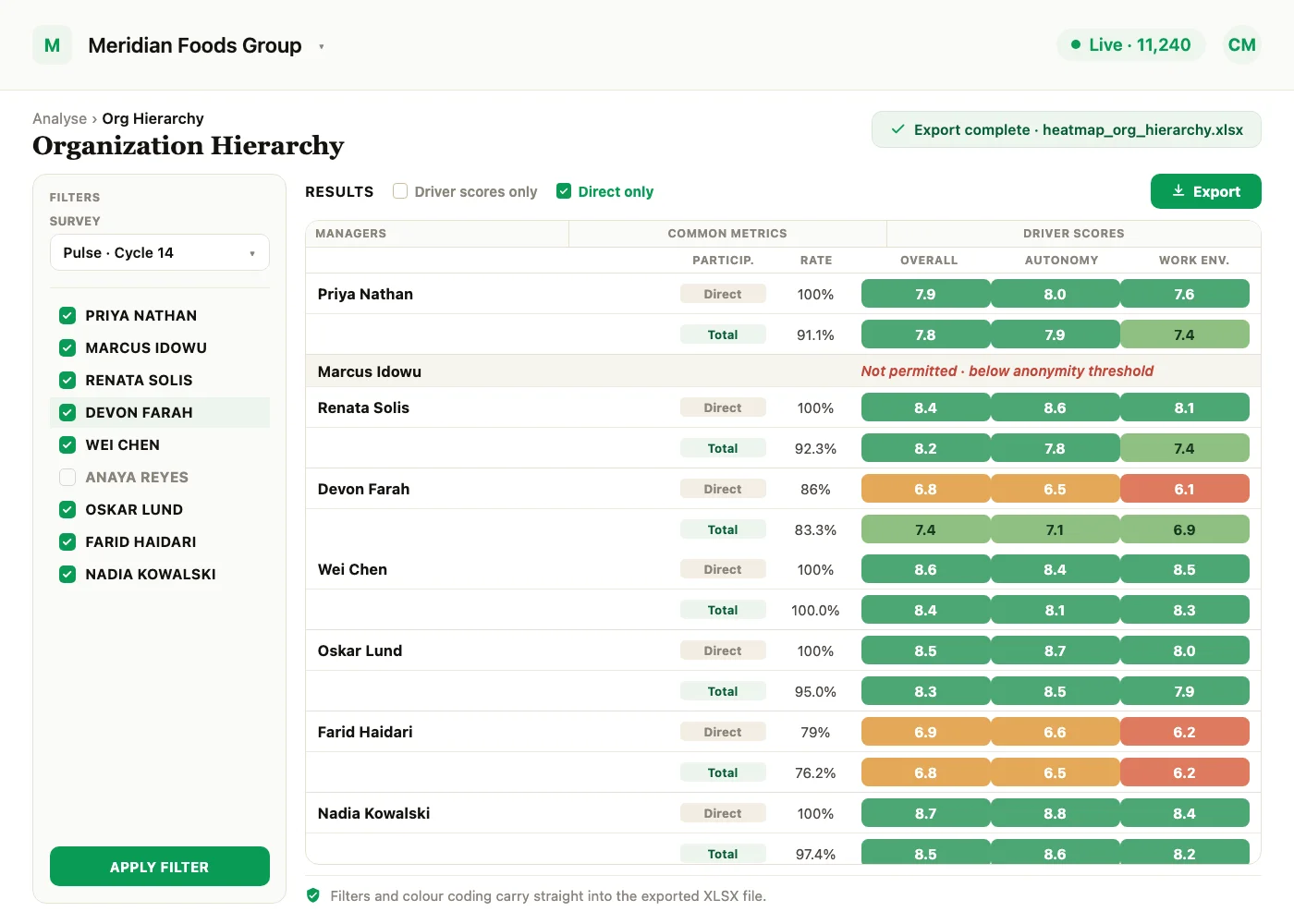Expand the Meridian Foods Group organization switcher
This screenshot has width=1294, height=924.
(322, 46)
